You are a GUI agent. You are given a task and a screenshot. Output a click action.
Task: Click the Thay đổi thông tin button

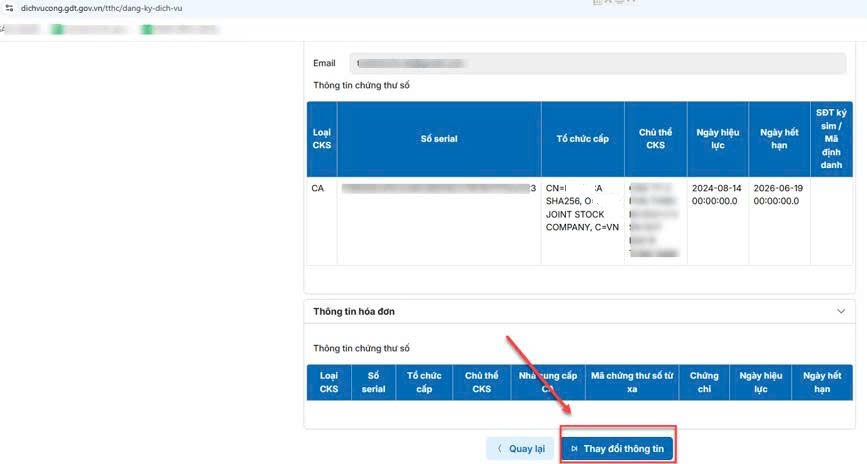pyautogui.click(x=618, y=449)
